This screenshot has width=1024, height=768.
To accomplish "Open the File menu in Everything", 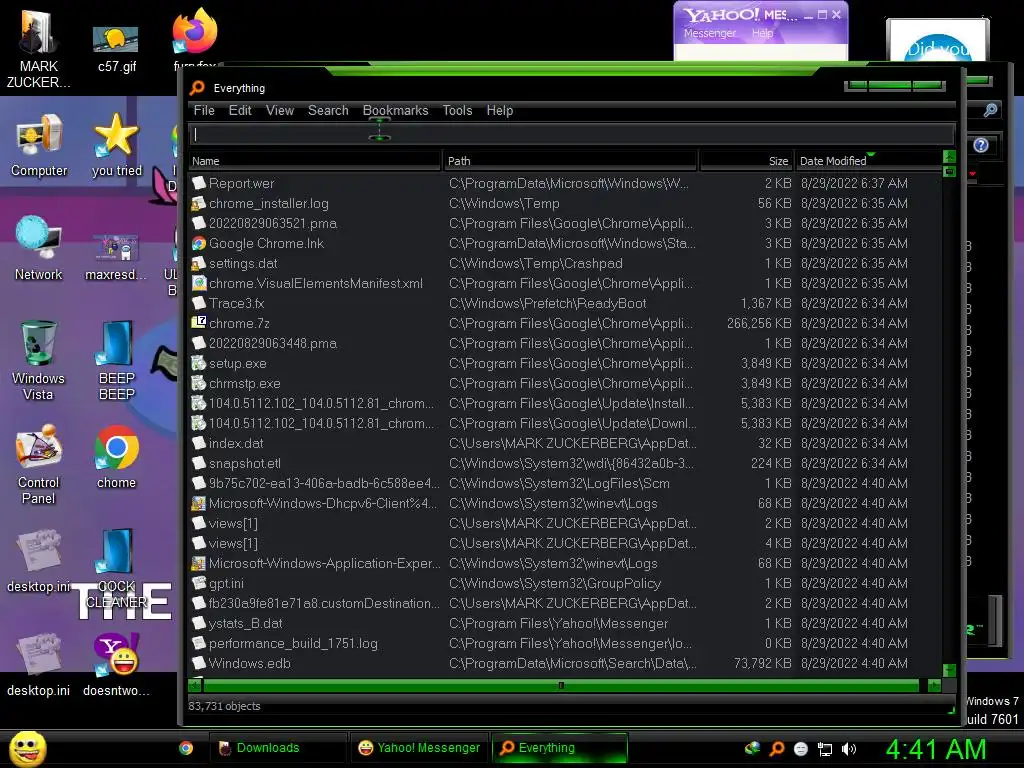I will click(x=204, y=110).
